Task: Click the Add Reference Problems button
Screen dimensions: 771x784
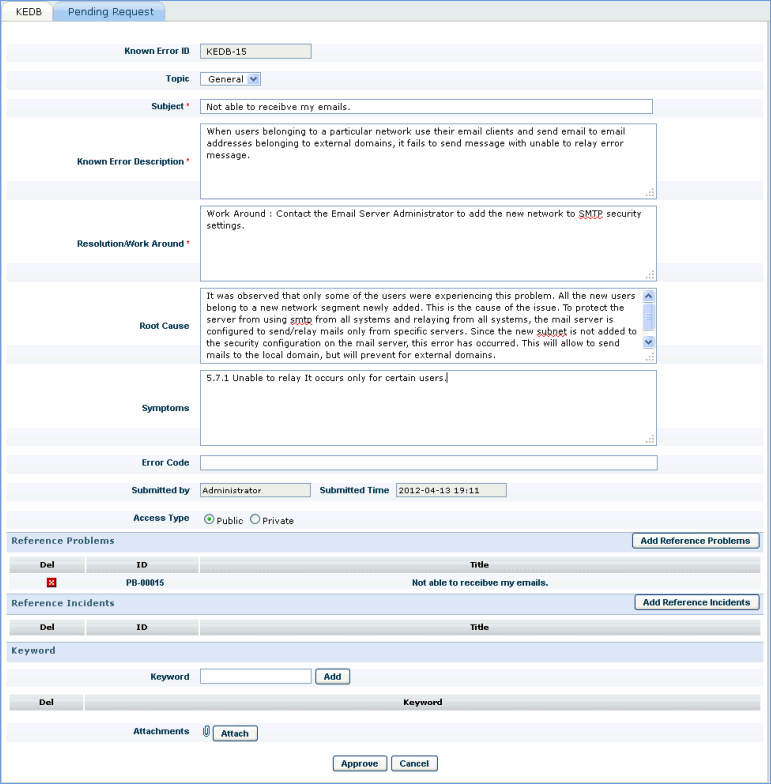Action: [x=696, y=540]
